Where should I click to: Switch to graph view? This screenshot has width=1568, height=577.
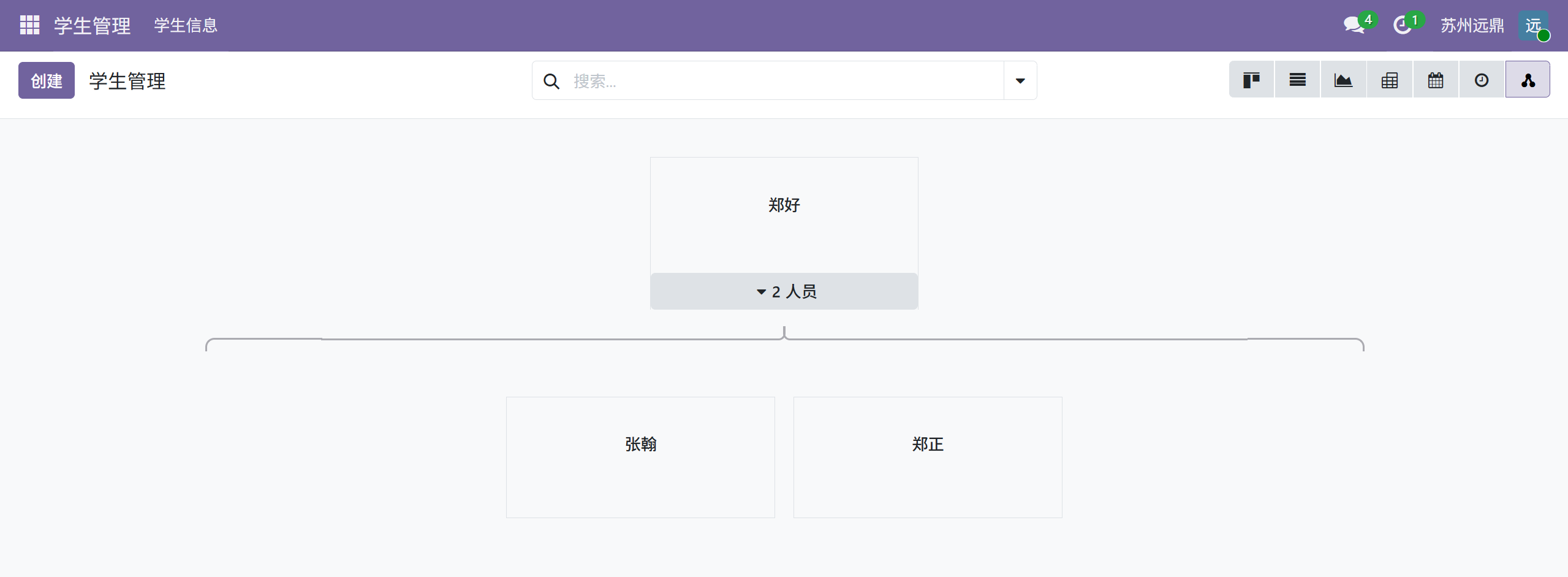point(1344,80)
